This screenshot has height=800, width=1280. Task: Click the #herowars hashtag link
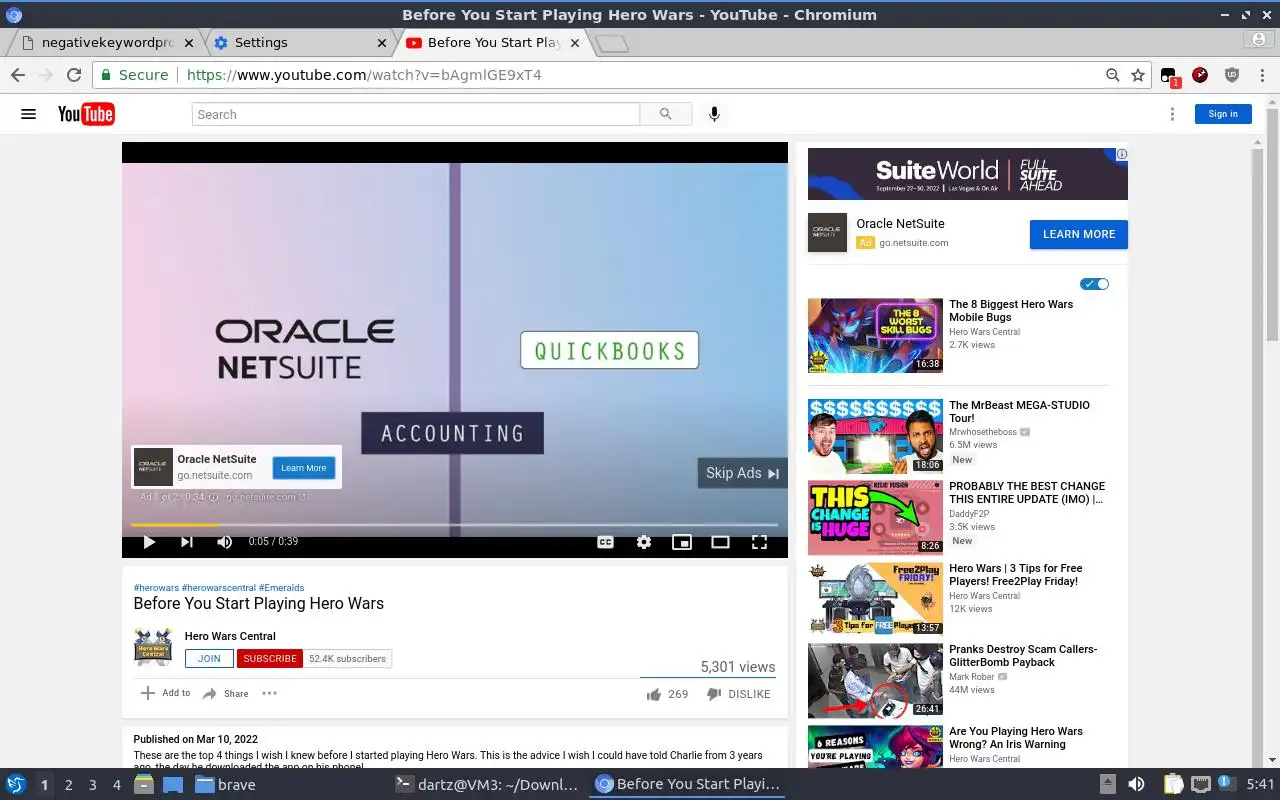coord(156,588)
